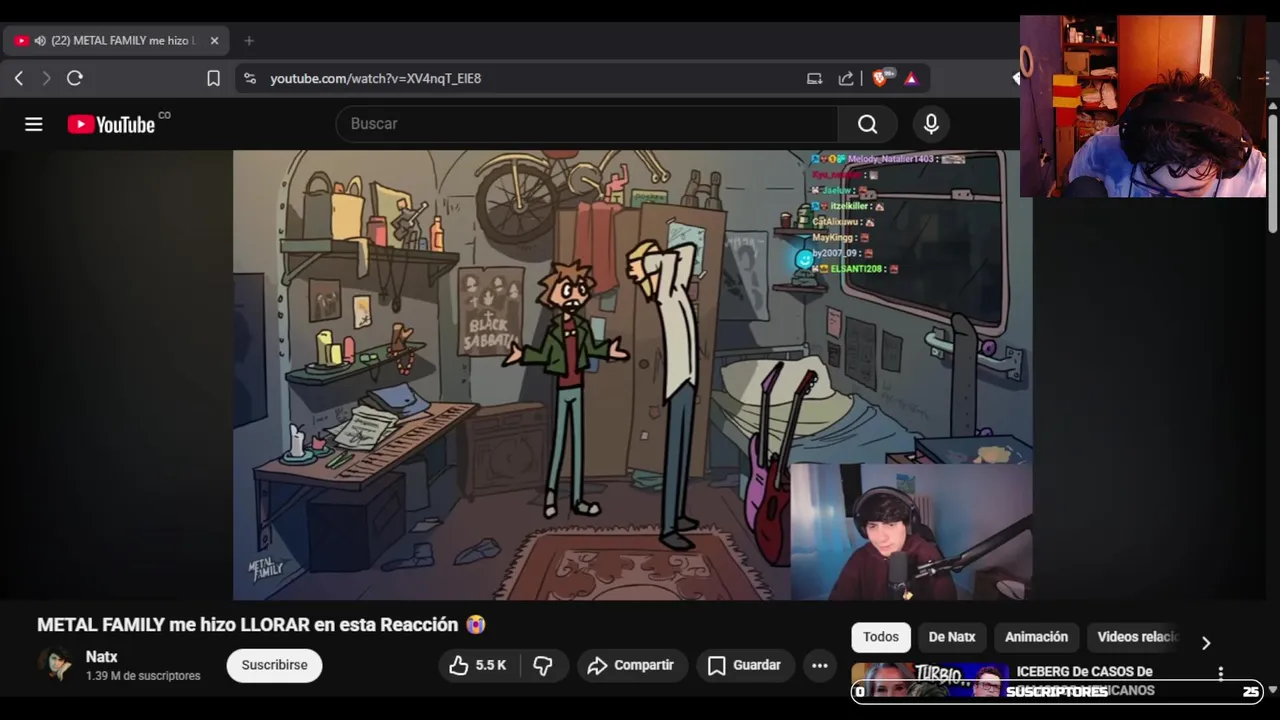Show more filter chips with right chevron
This screenshot has height=720, width=1280.
coord(1206,642)
